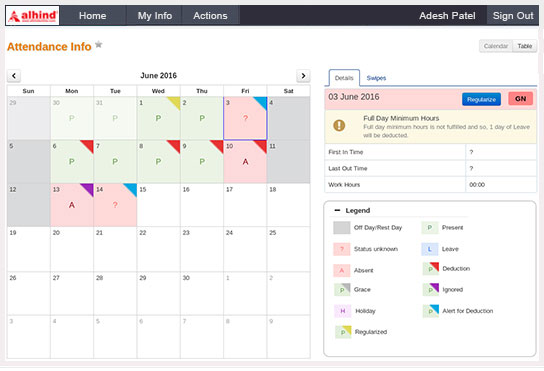Click the favorite star next to Attendance Info
Screen dimensions: 544x371
pyautogui.click(x=99, y=44)
